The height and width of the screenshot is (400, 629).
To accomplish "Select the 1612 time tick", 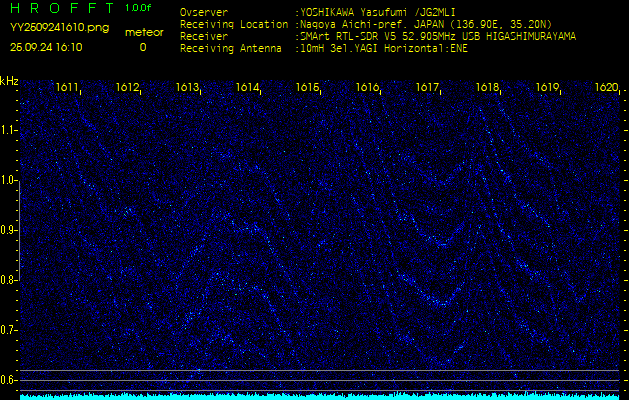I will pos(127,88).
